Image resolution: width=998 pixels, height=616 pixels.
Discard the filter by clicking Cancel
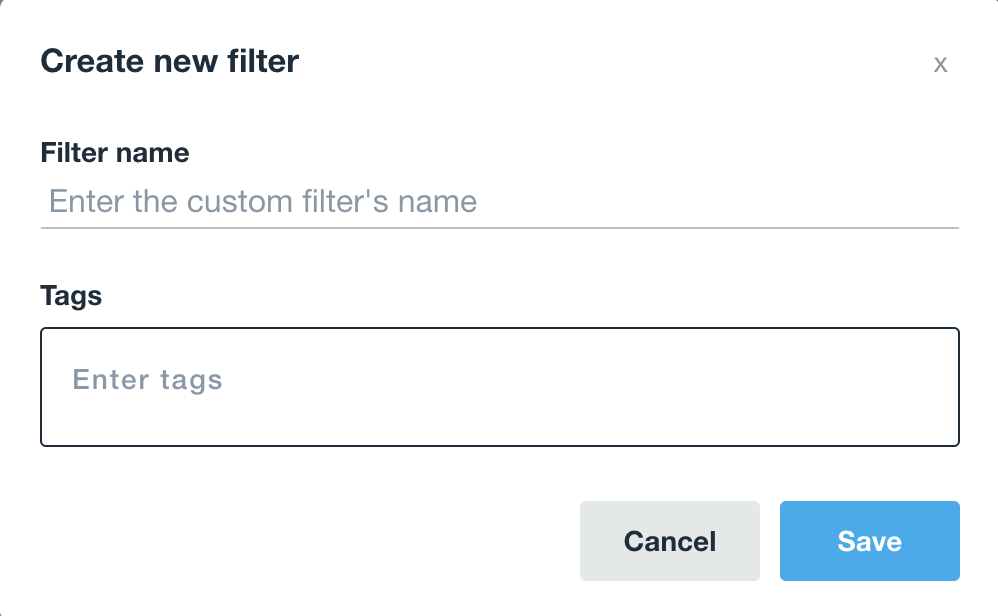[669, 541]
